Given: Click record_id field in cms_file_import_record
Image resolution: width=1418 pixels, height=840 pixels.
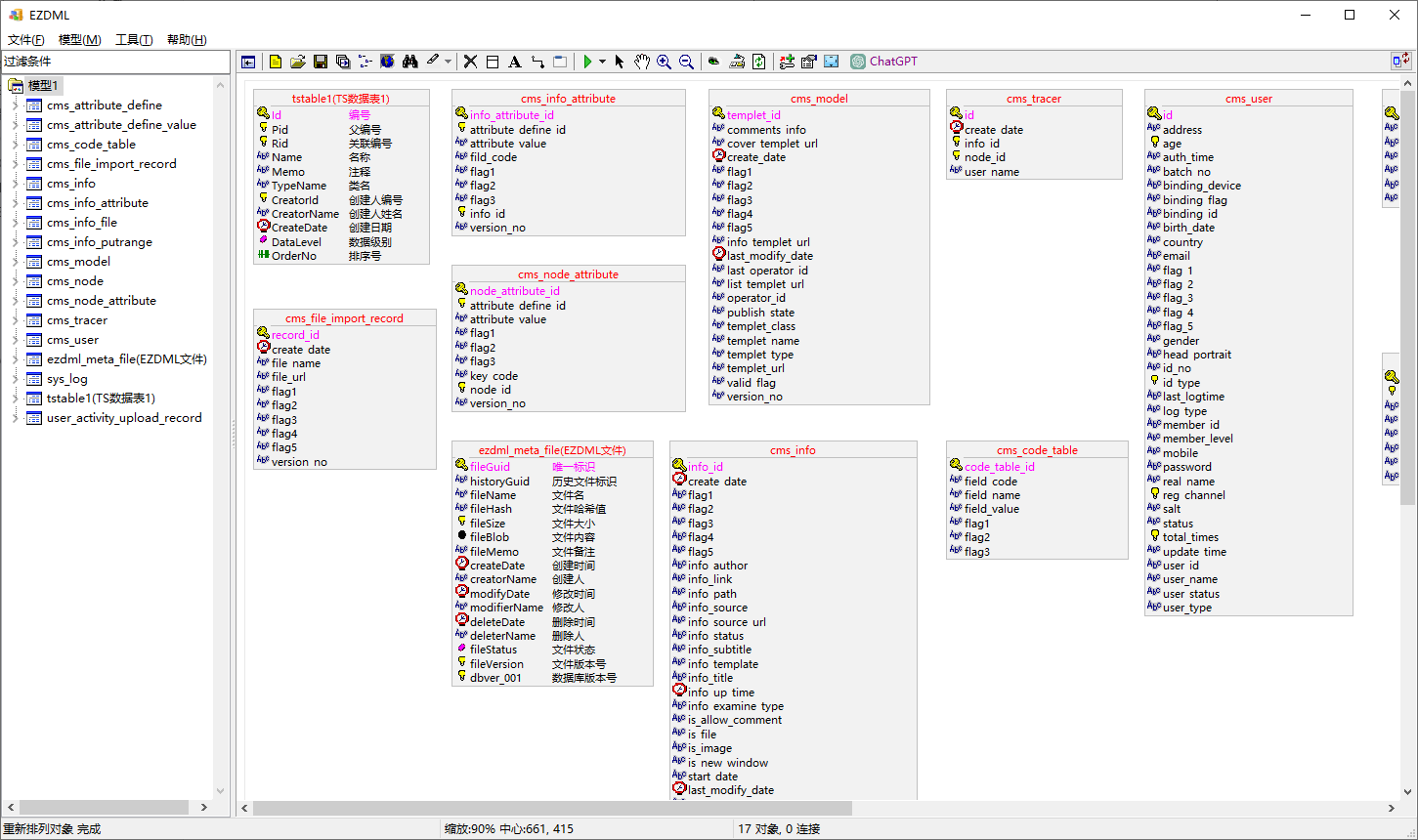Looking at the screenshot, I should (x=295, y=335).
